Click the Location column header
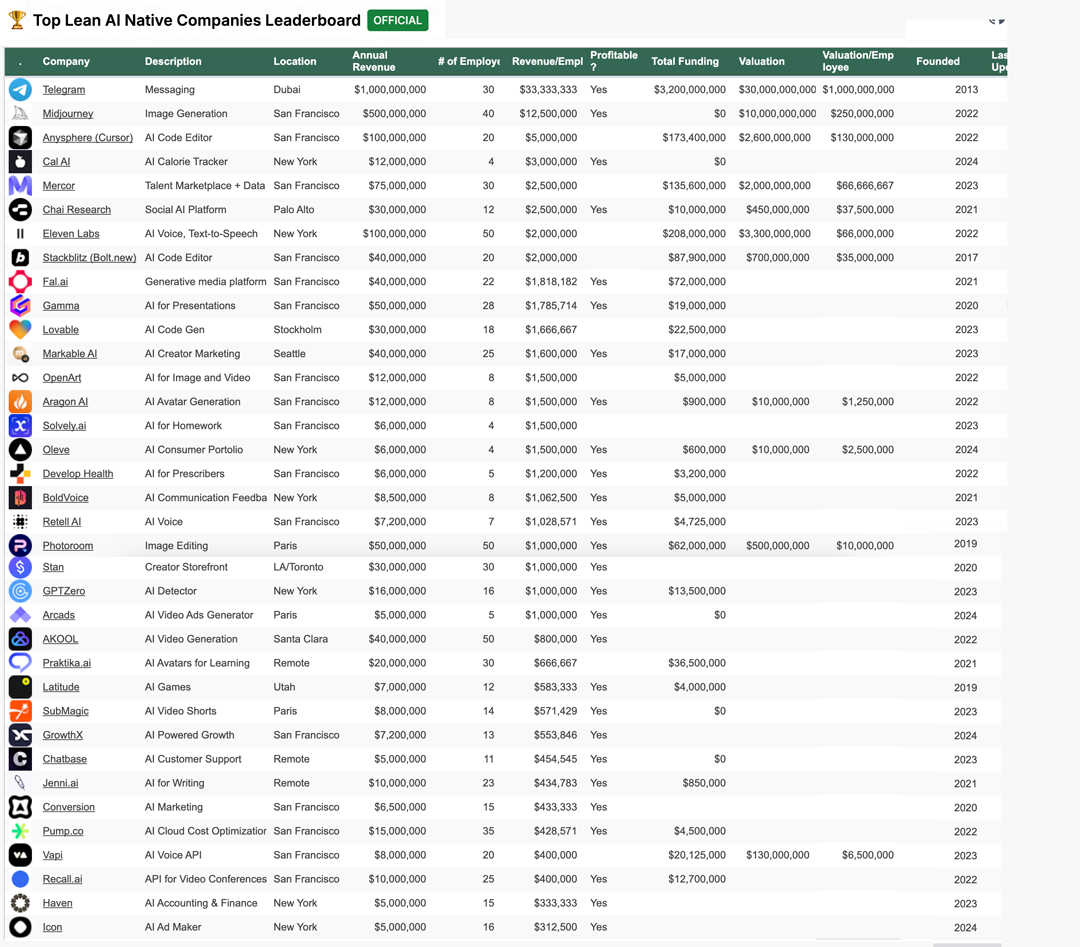Viewport: 1080px width, 947px height. coord(295,61)
